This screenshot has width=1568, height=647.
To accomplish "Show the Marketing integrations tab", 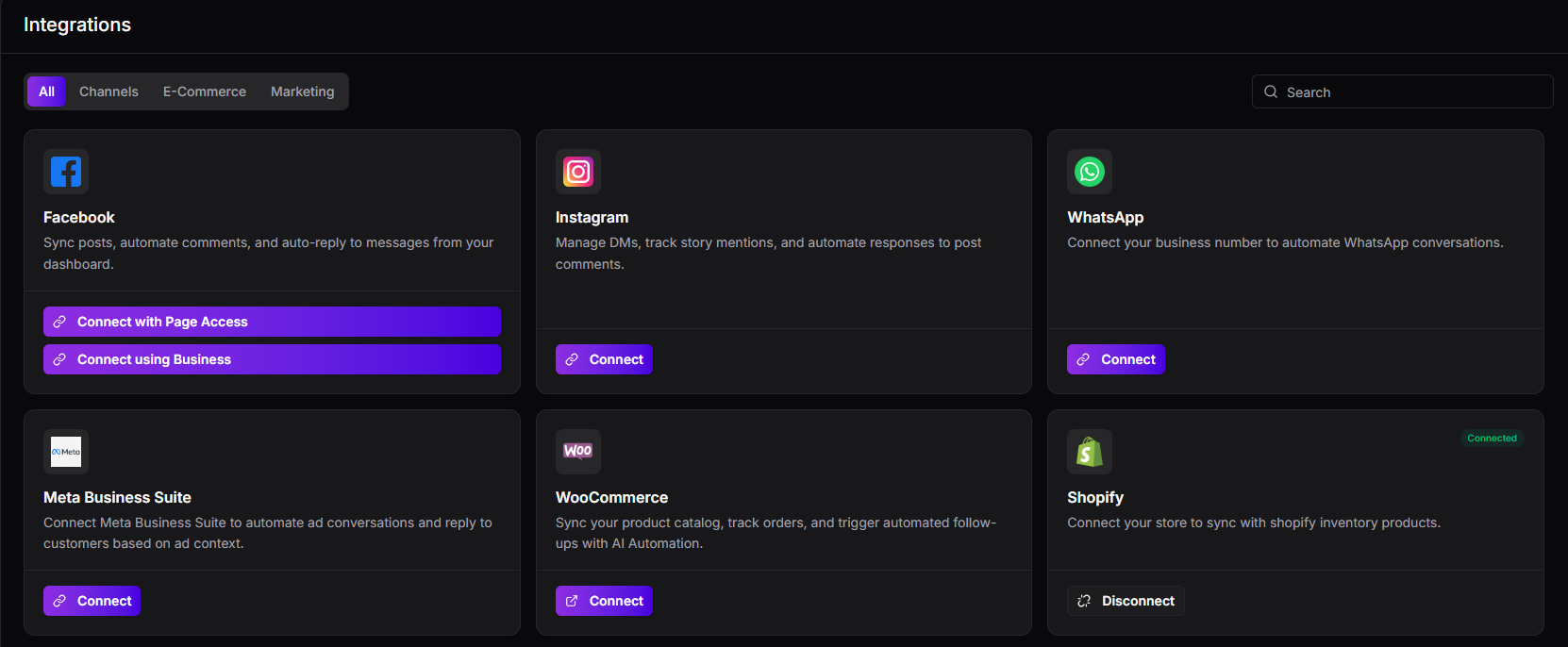I will tap(302, 91).
